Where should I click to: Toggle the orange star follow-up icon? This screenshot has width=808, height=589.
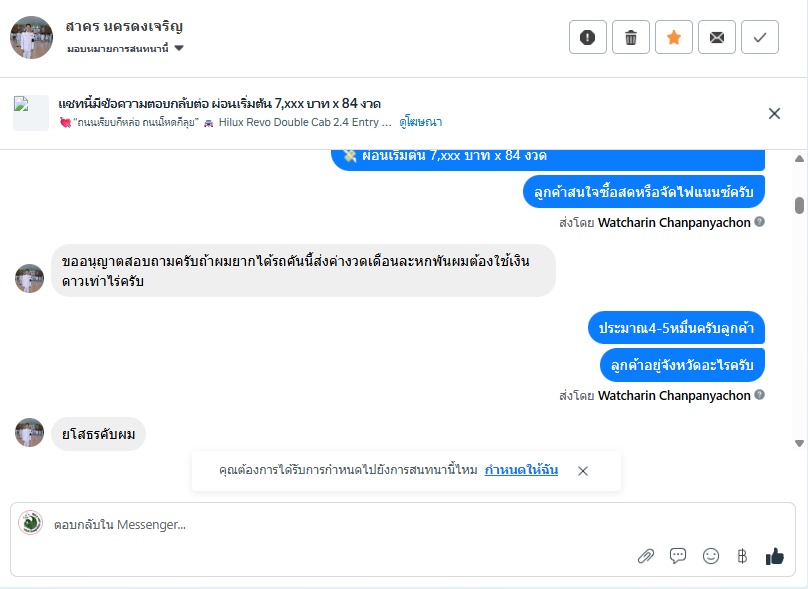(674, 37)
